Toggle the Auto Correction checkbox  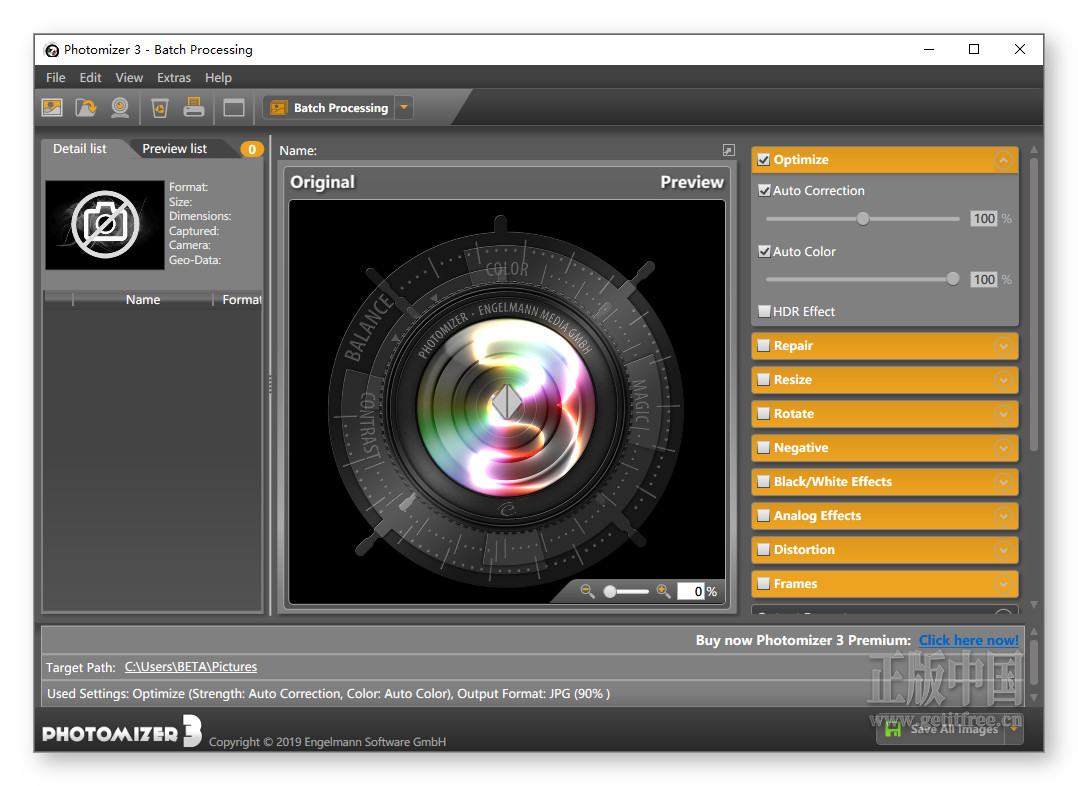tap(764, 190)
